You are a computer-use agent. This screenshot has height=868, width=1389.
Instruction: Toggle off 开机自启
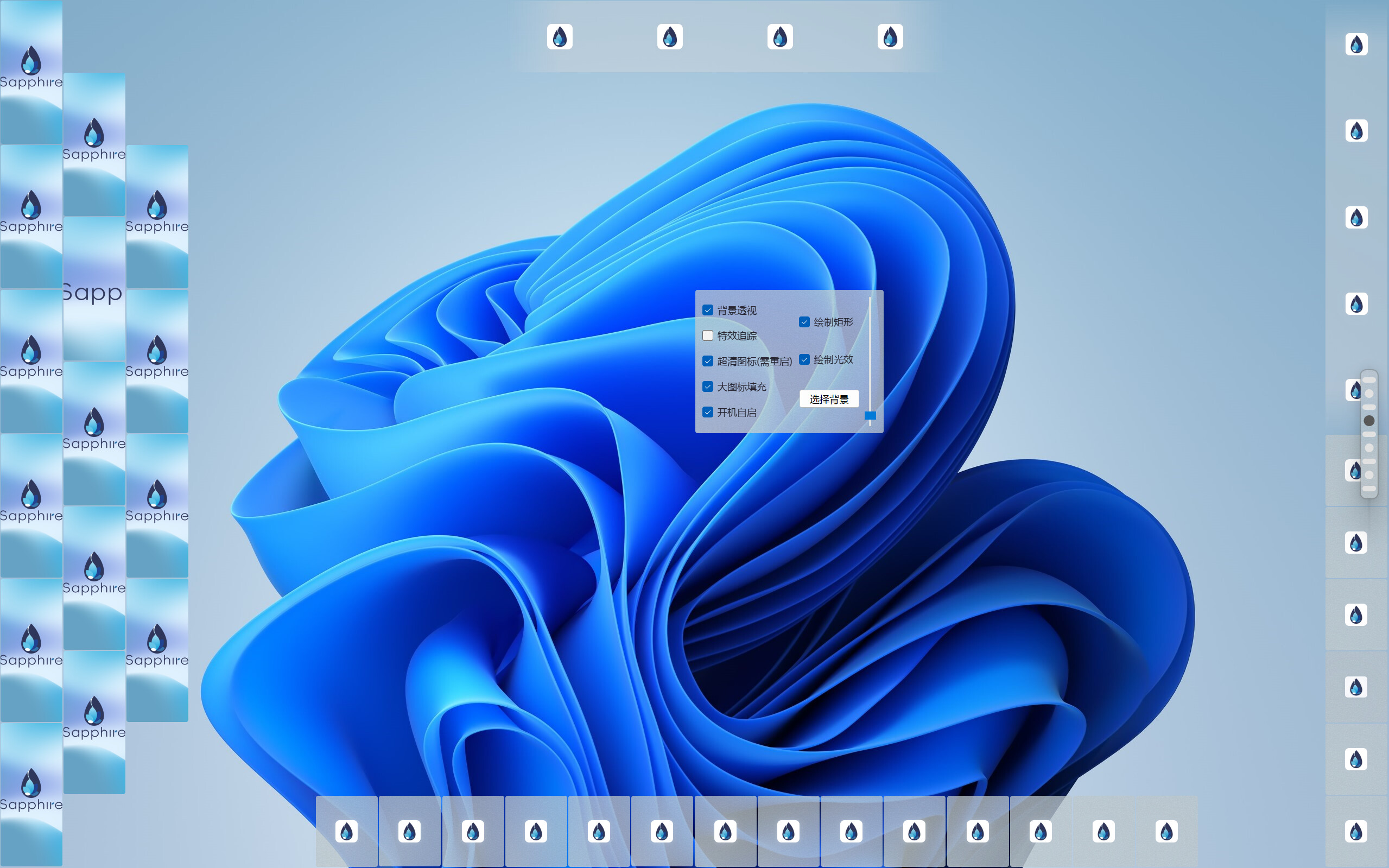click(708, 411)
